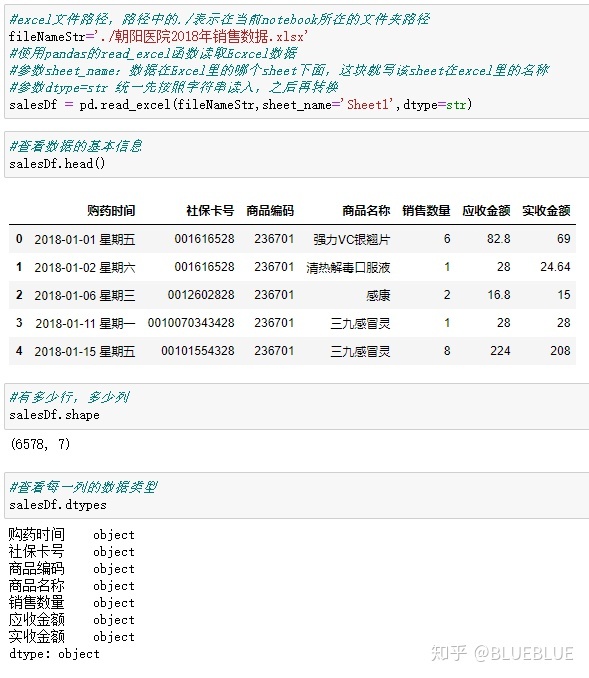Click actual amount 69 in row 0

point(564,239)
